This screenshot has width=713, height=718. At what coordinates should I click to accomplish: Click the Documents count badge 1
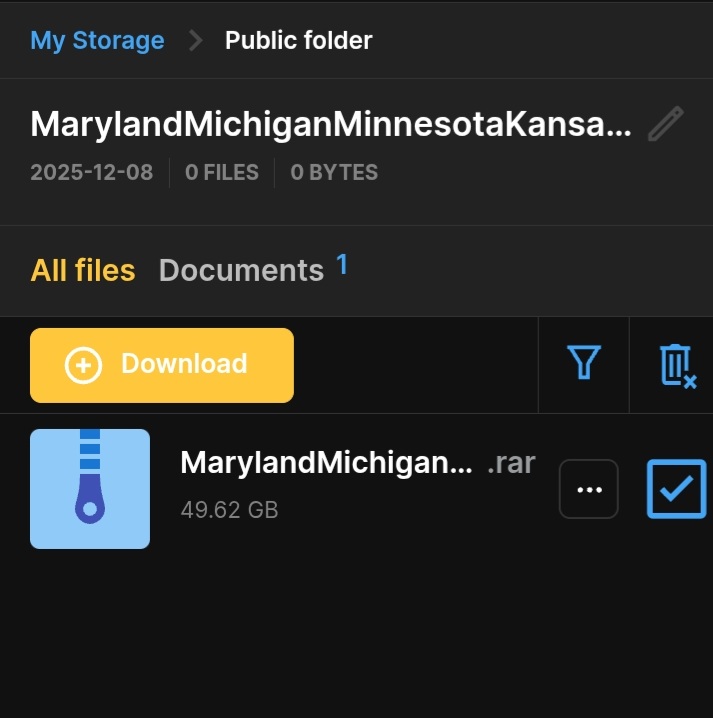342,264
